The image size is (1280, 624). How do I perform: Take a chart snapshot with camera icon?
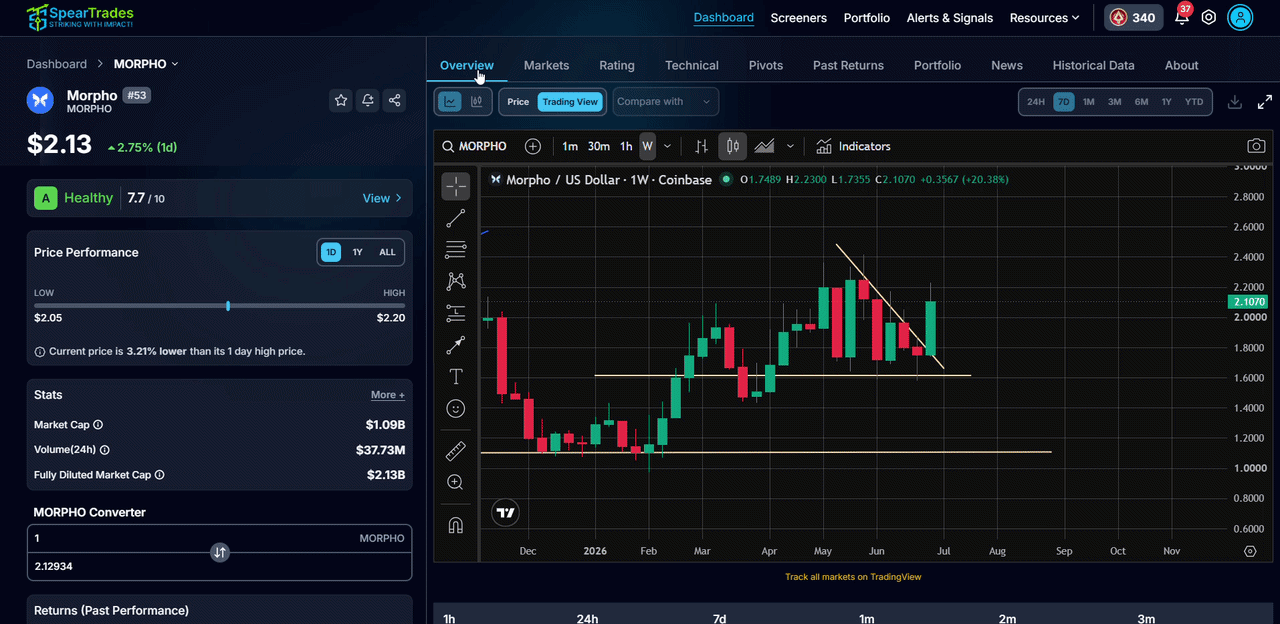point(1256,146)
